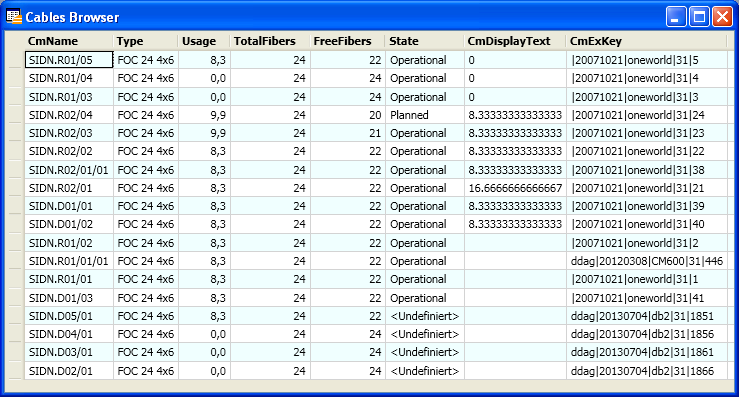Viewport: 739px width, 397px height.
Task: Select cable name cell SIDN.R01/04
Action: 69,78
